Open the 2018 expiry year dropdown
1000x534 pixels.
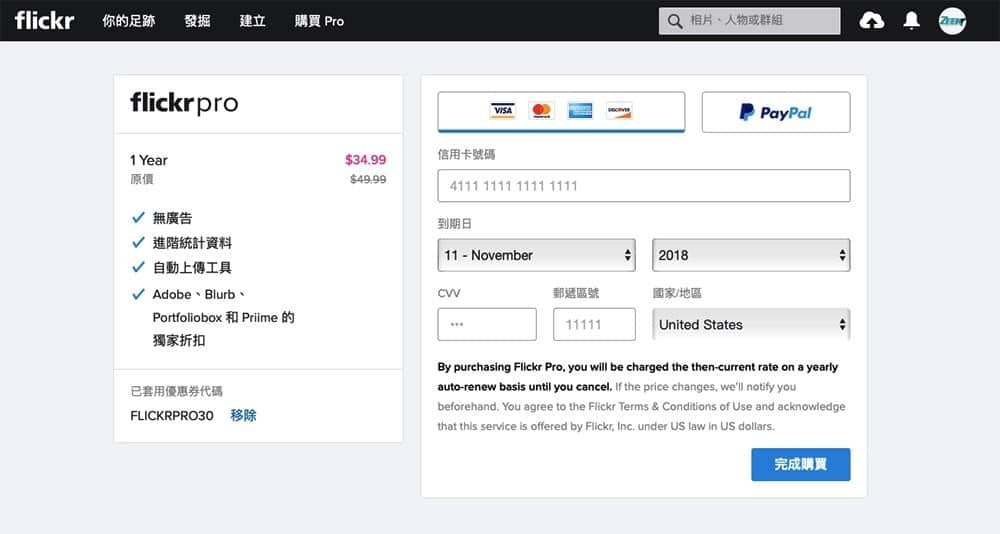[x=751, y=255]
